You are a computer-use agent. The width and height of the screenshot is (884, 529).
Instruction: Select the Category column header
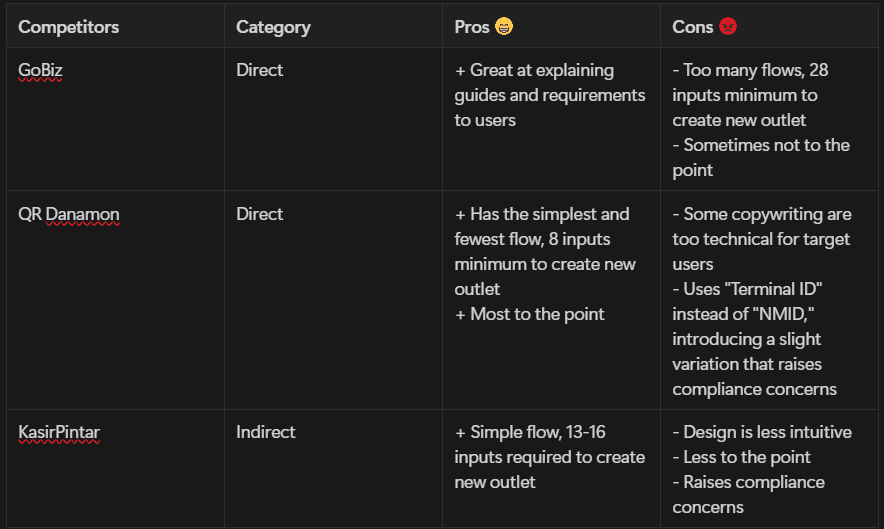click(273, 27)
